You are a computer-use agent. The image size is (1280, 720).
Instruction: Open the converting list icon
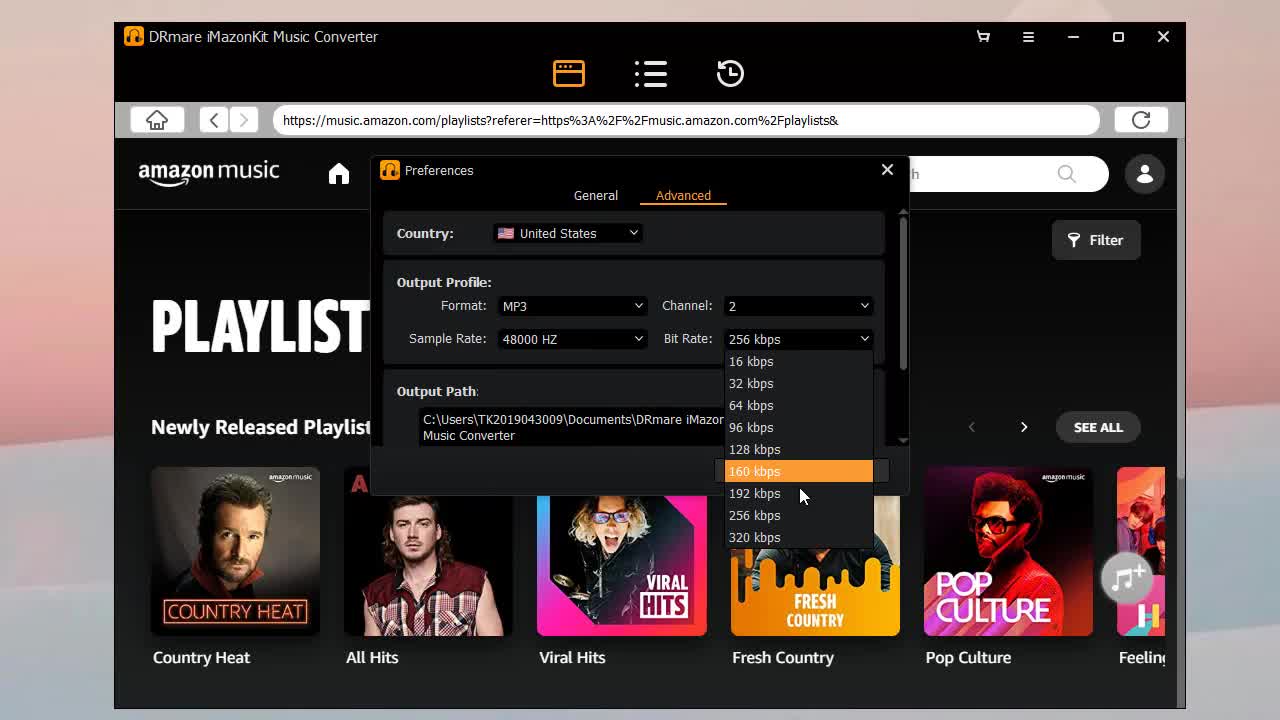(651, 73)
